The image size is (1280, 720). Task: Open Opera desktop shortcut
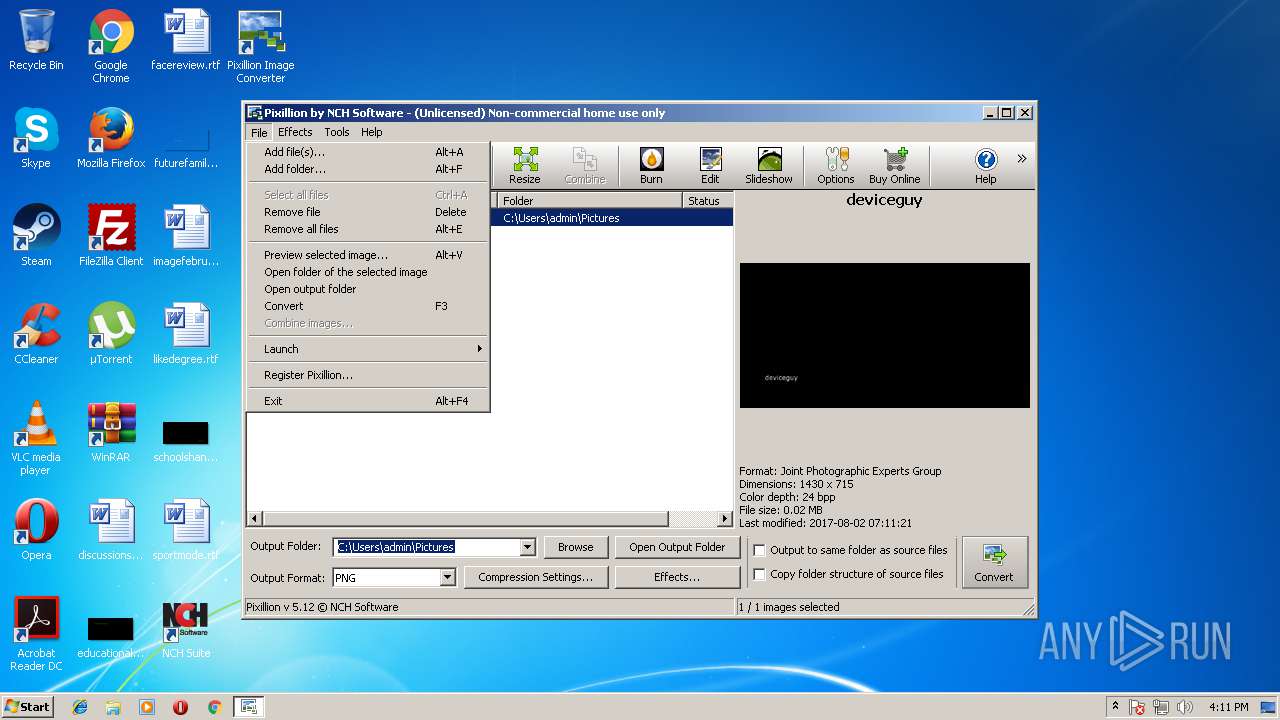click(x=36, y=531)
